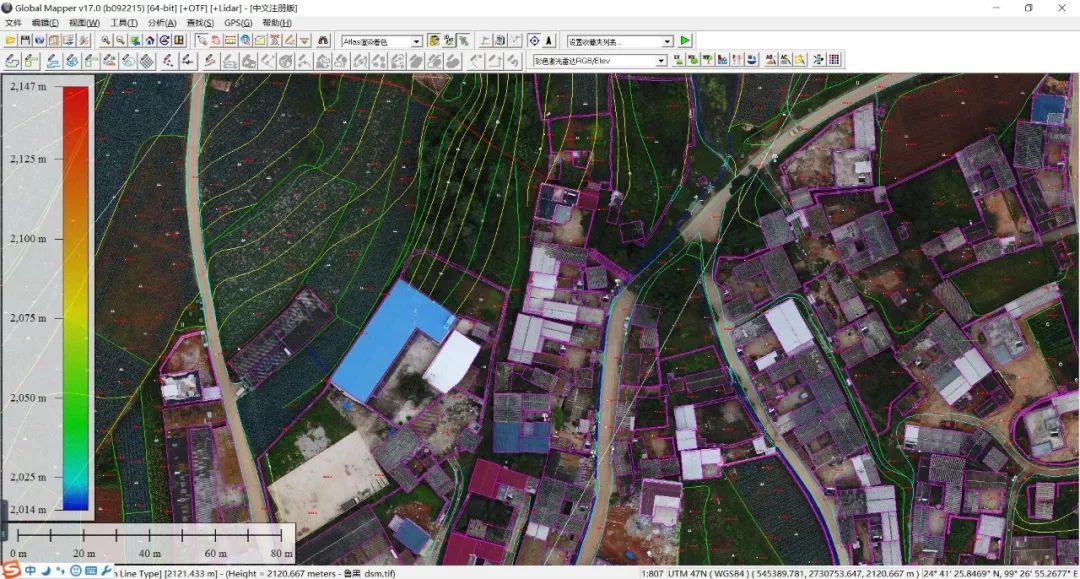Viewport: 1080px width, 579px height.
Task: Open the 文件 (File) menu
Action: (13, 22)
